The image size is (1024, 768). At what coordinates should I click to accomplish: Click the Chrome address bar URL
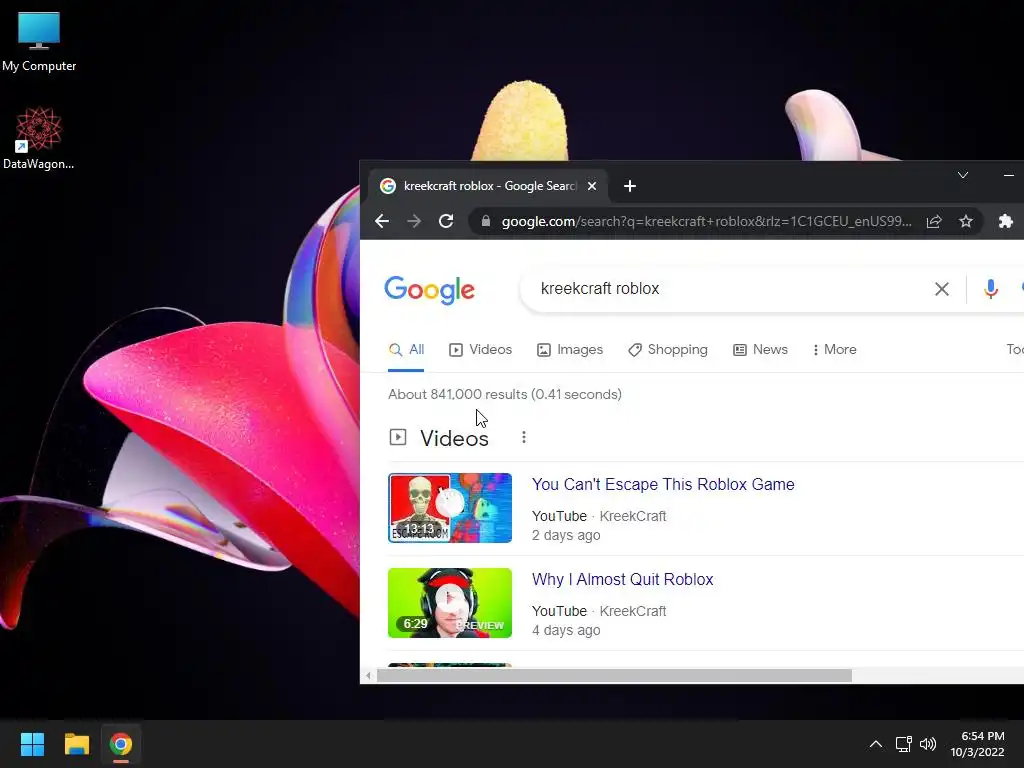(707, 221)
